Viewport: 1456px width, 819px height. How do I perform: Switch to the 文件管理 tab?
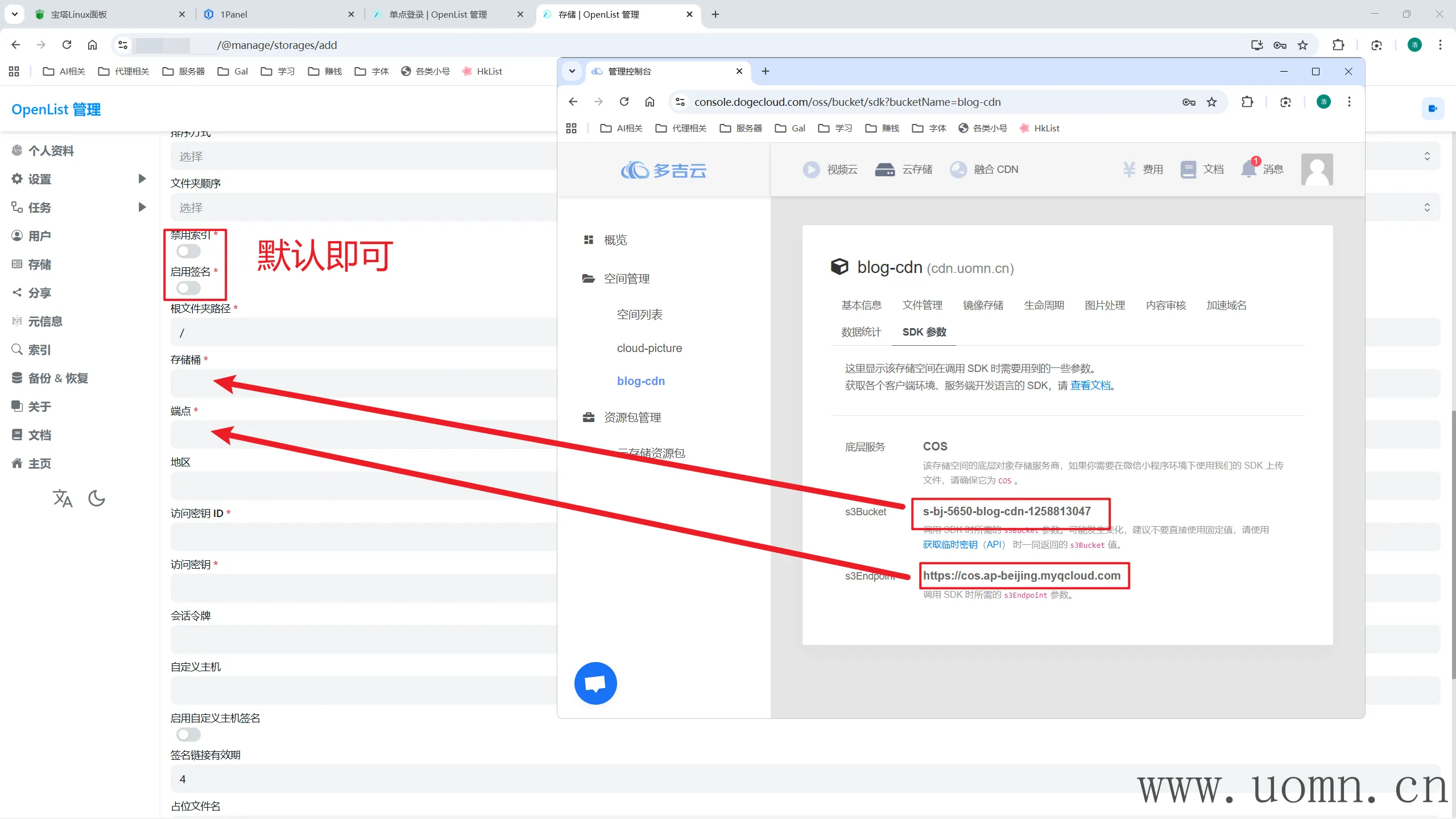pos(922,305)
